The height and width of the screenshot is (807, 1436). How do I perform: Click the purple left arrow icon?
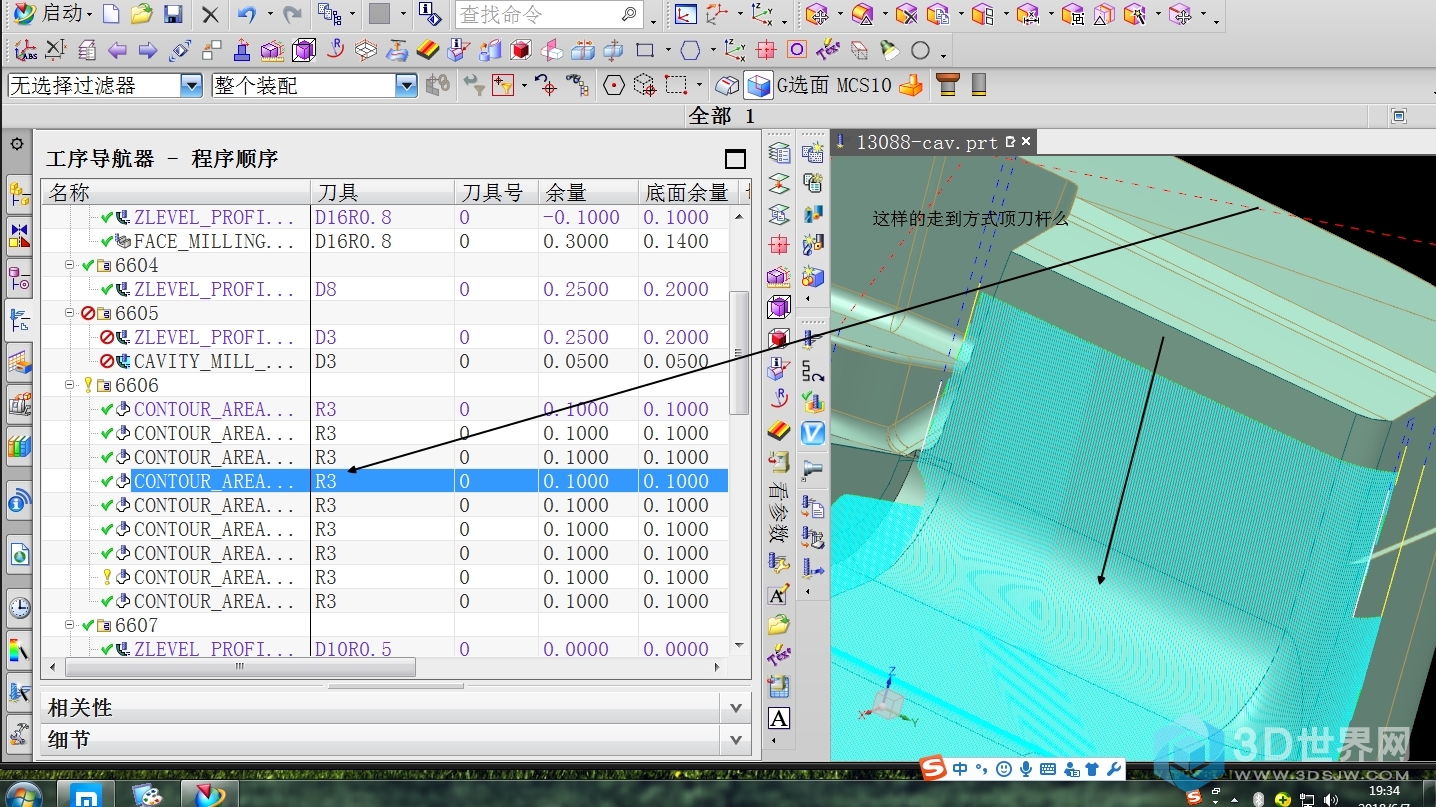pos(117,50)
